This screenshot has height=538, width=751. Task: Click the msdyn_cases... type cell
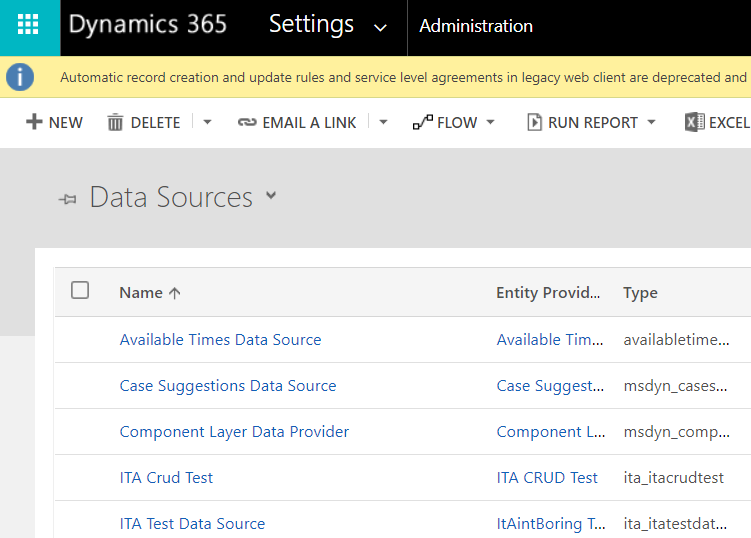(675, 386)
